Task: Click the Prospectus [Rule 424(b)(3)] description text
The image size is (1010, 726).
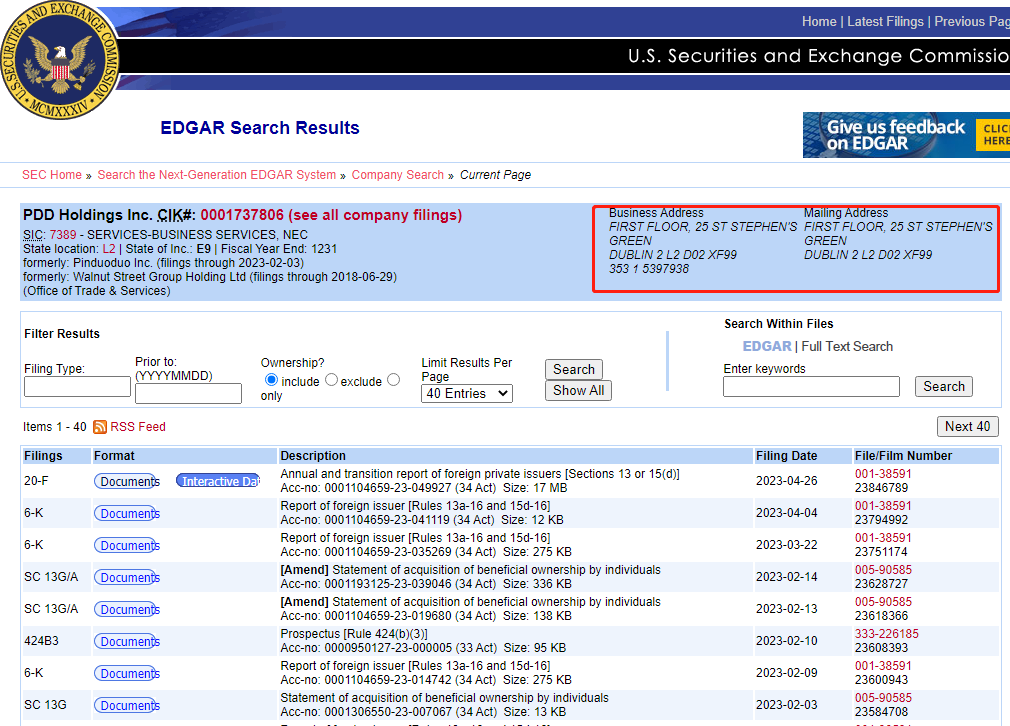Action: click(354, 634)
